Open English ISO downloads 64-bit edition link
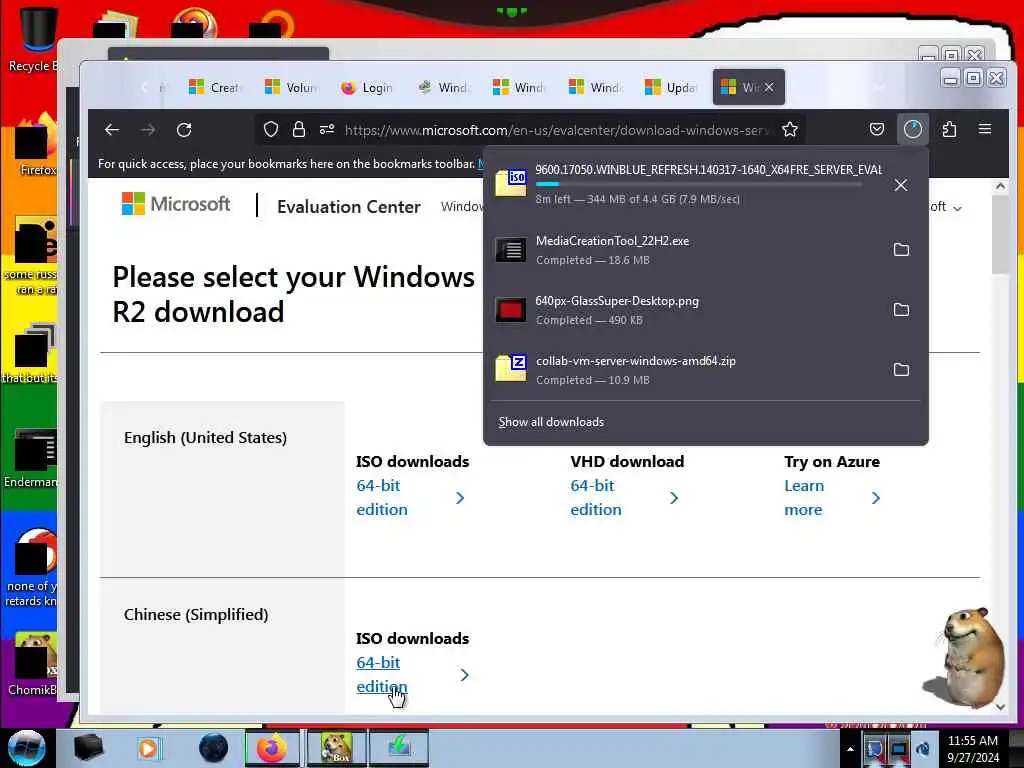Image resolution: width=1024 pixels, height=768 pixels. [382, 498]
